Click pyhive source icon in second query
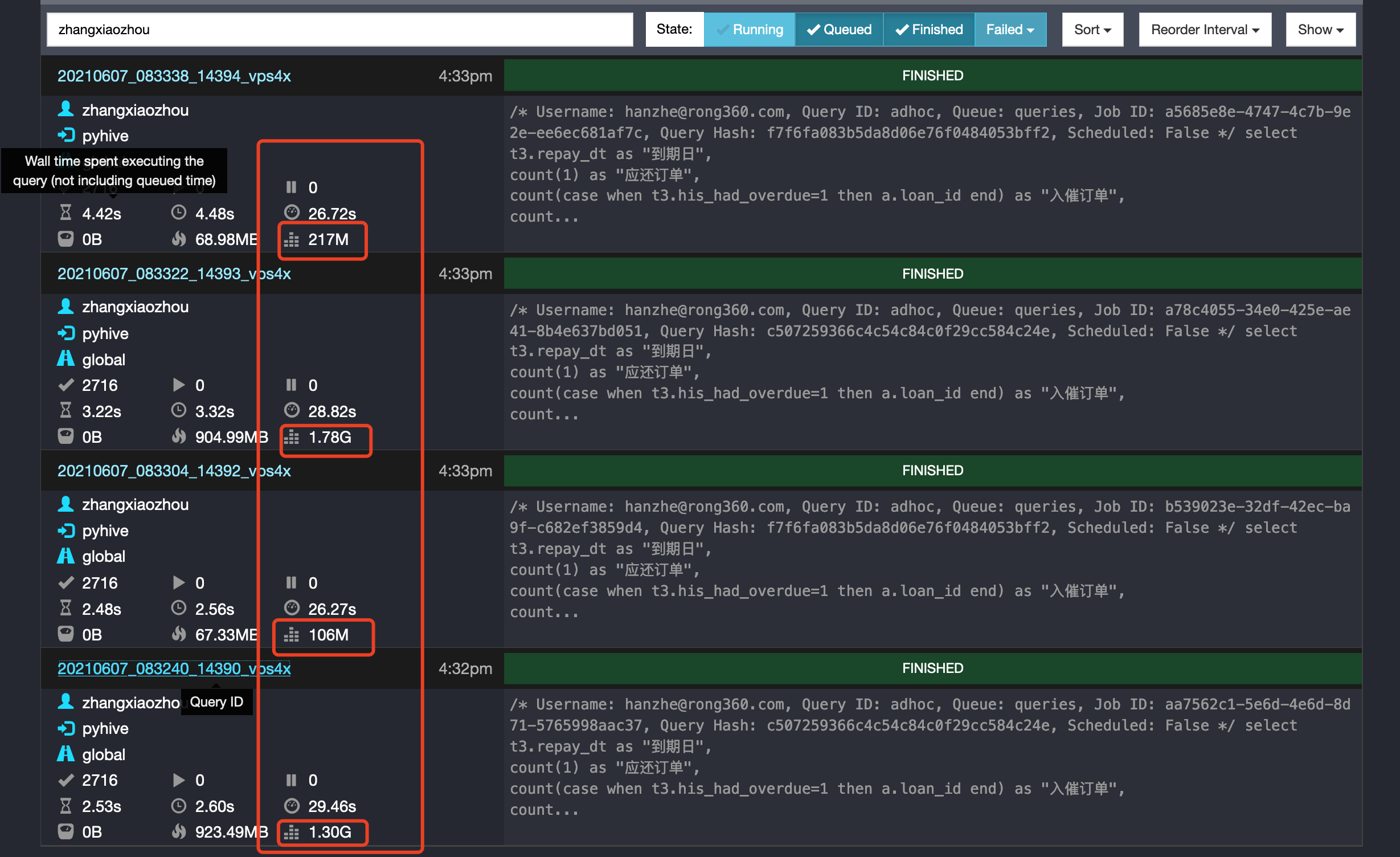This screenshot has height=857, width=1400. (66, 333)
